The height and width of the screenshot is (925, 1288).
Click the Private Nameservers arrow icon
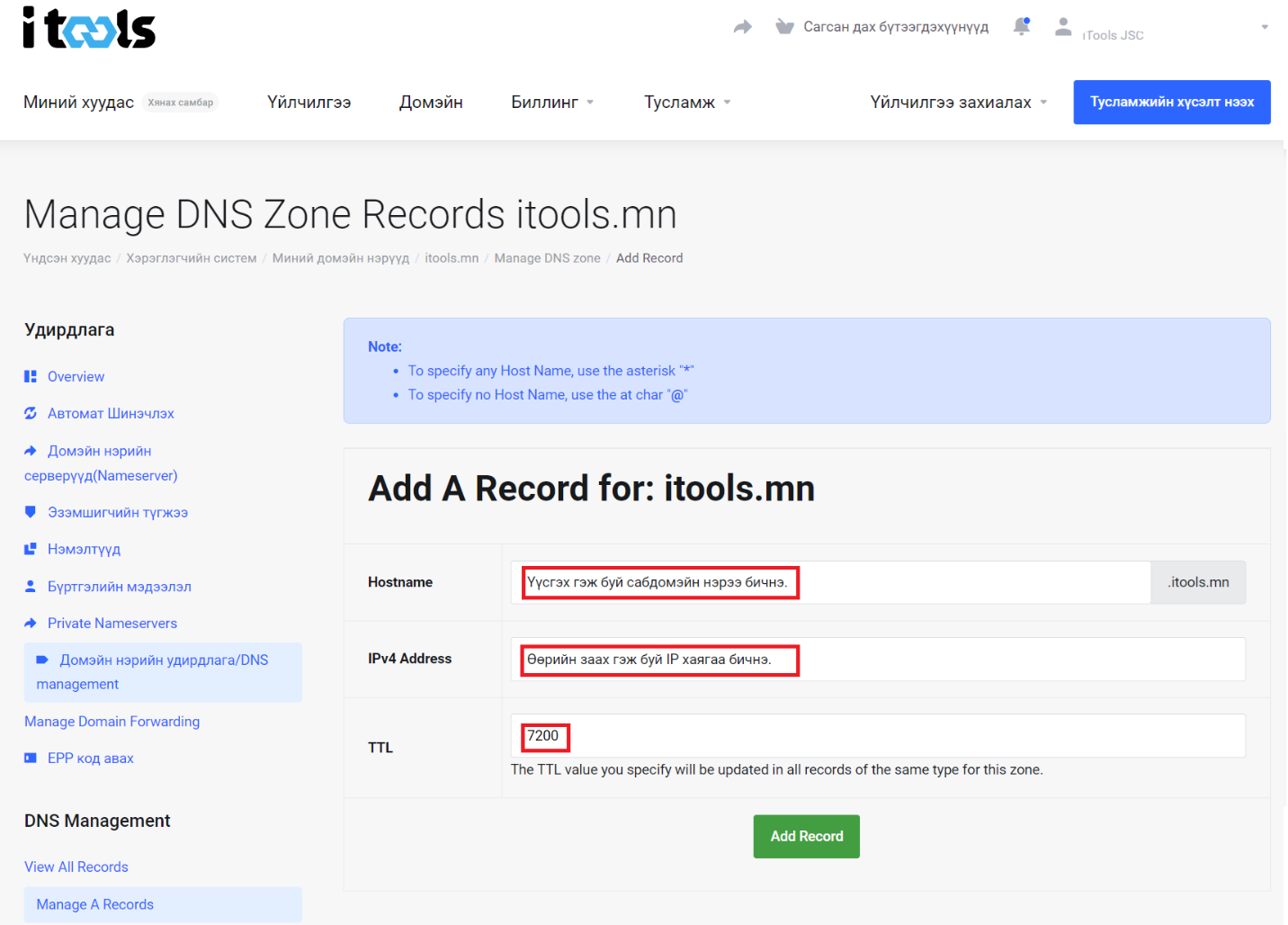point(31,623)
